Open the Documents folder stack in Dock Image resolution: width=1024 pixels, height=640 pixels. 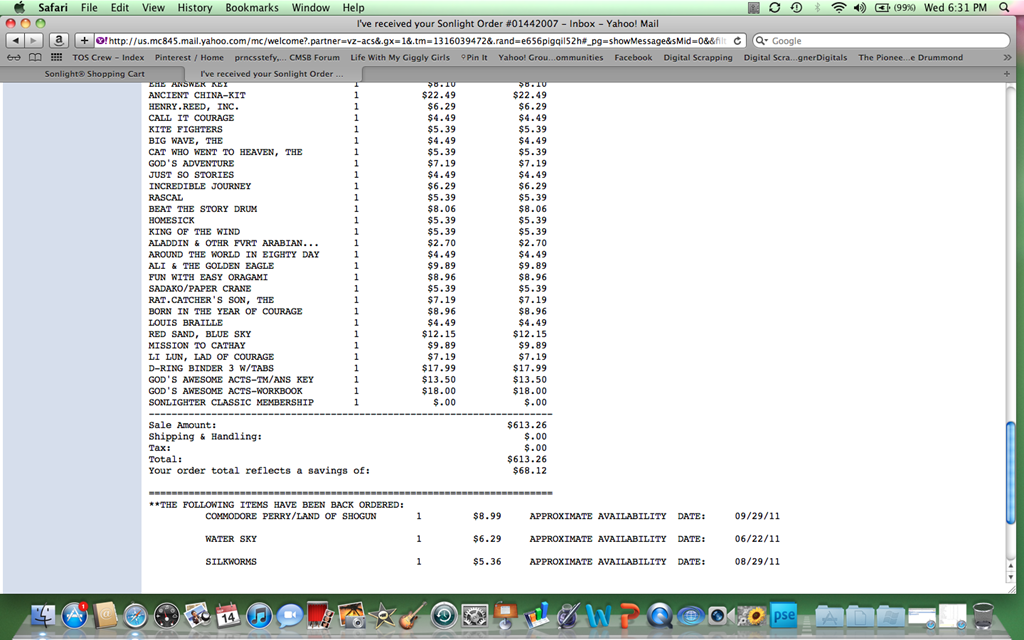[x=859, y=616]
